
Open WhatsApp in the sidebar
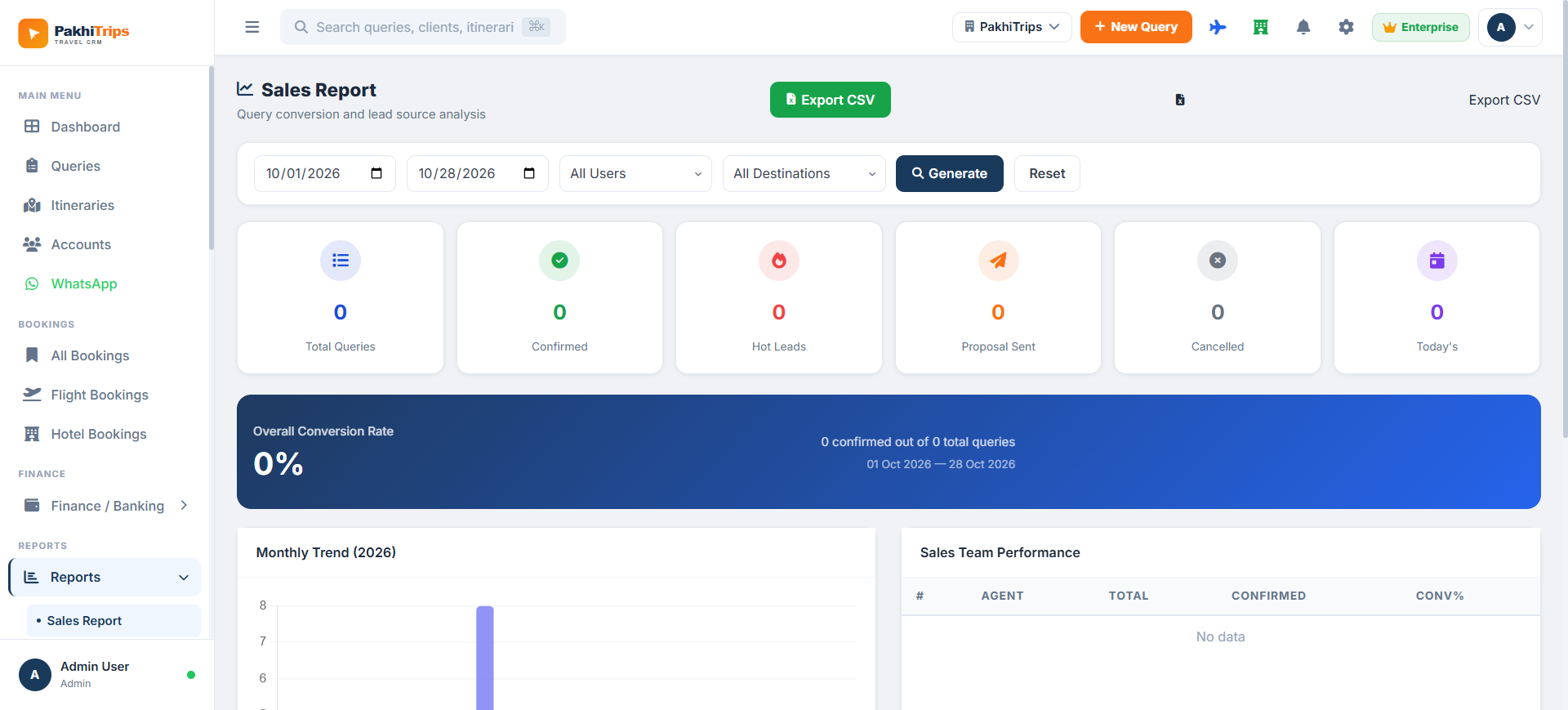tap(106, 284)
